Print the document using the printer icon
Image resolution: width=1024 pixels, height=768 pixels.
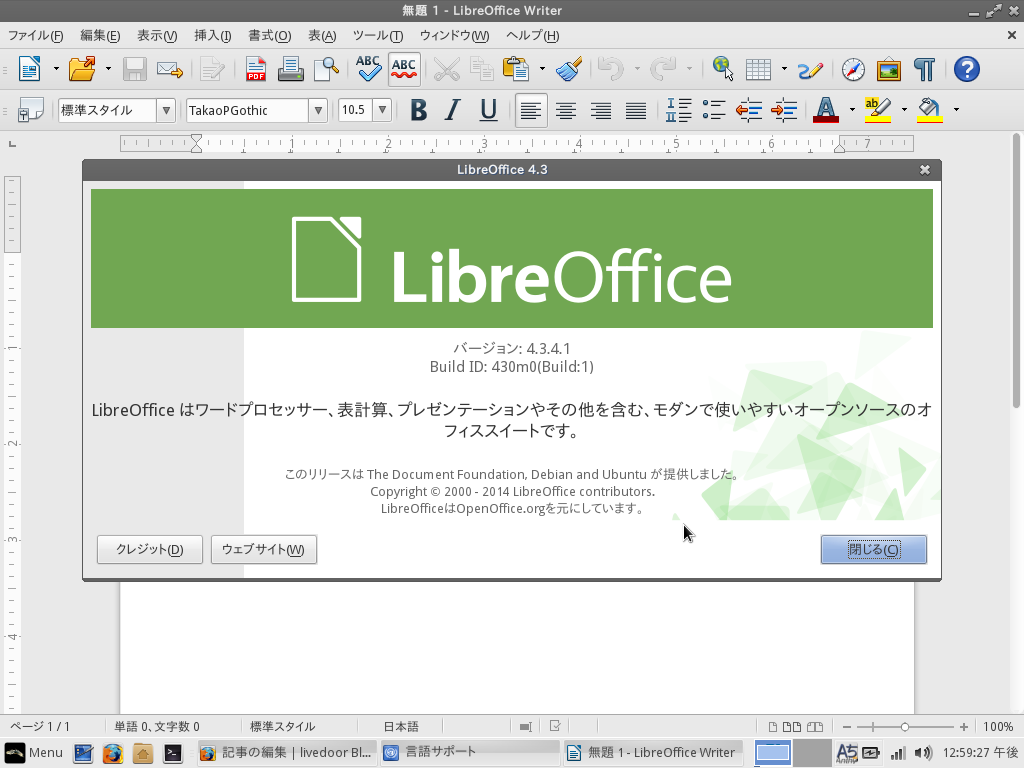[x=290, y=69]
